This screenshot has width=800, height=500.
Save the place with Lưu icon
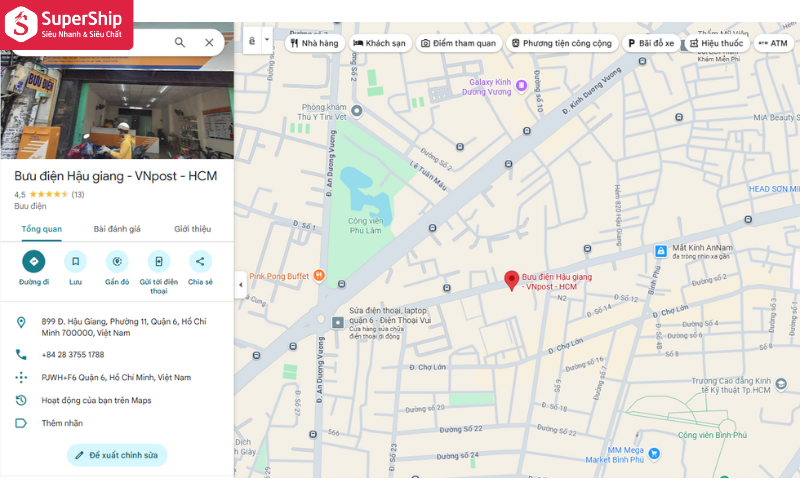click(76, 262)
